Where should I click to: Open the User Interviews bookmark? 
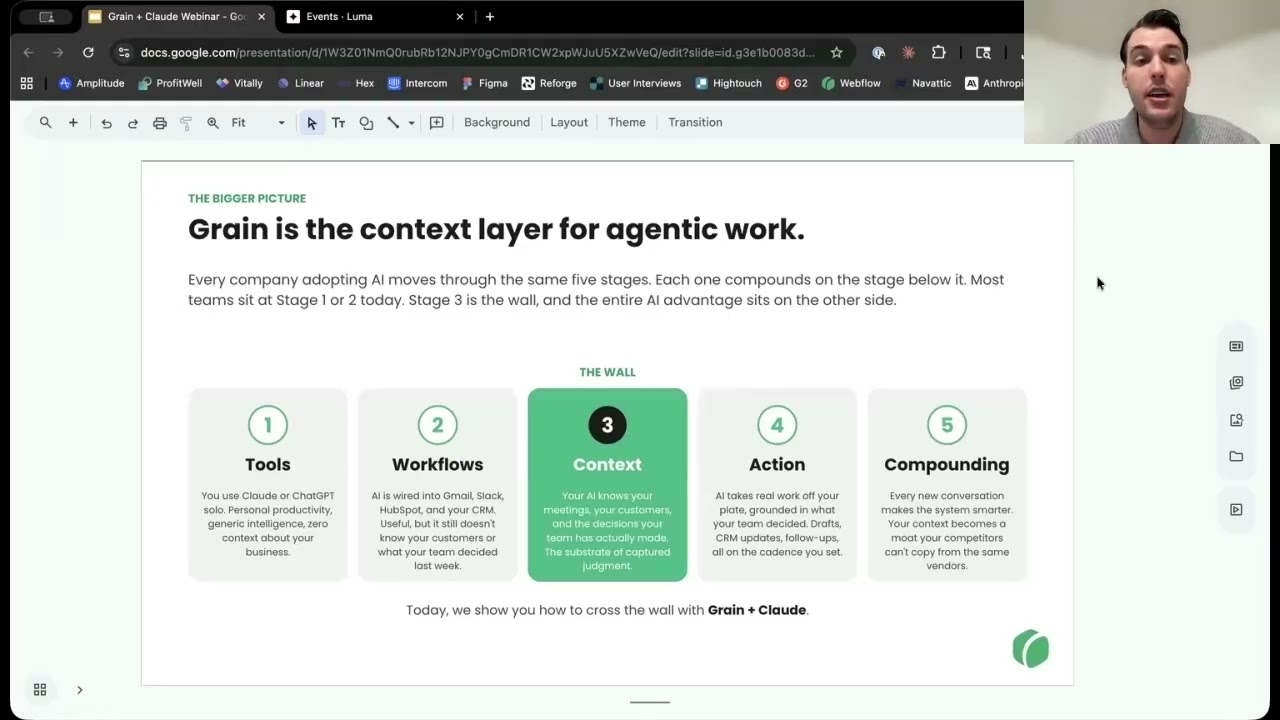point(636,83)
